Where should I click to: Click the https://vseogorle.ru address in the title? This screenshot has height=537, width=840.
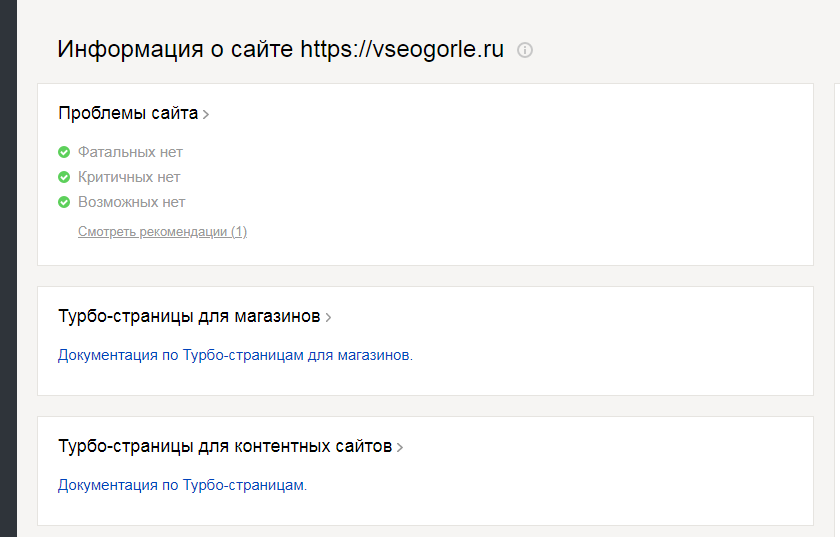tap(402, 49)
